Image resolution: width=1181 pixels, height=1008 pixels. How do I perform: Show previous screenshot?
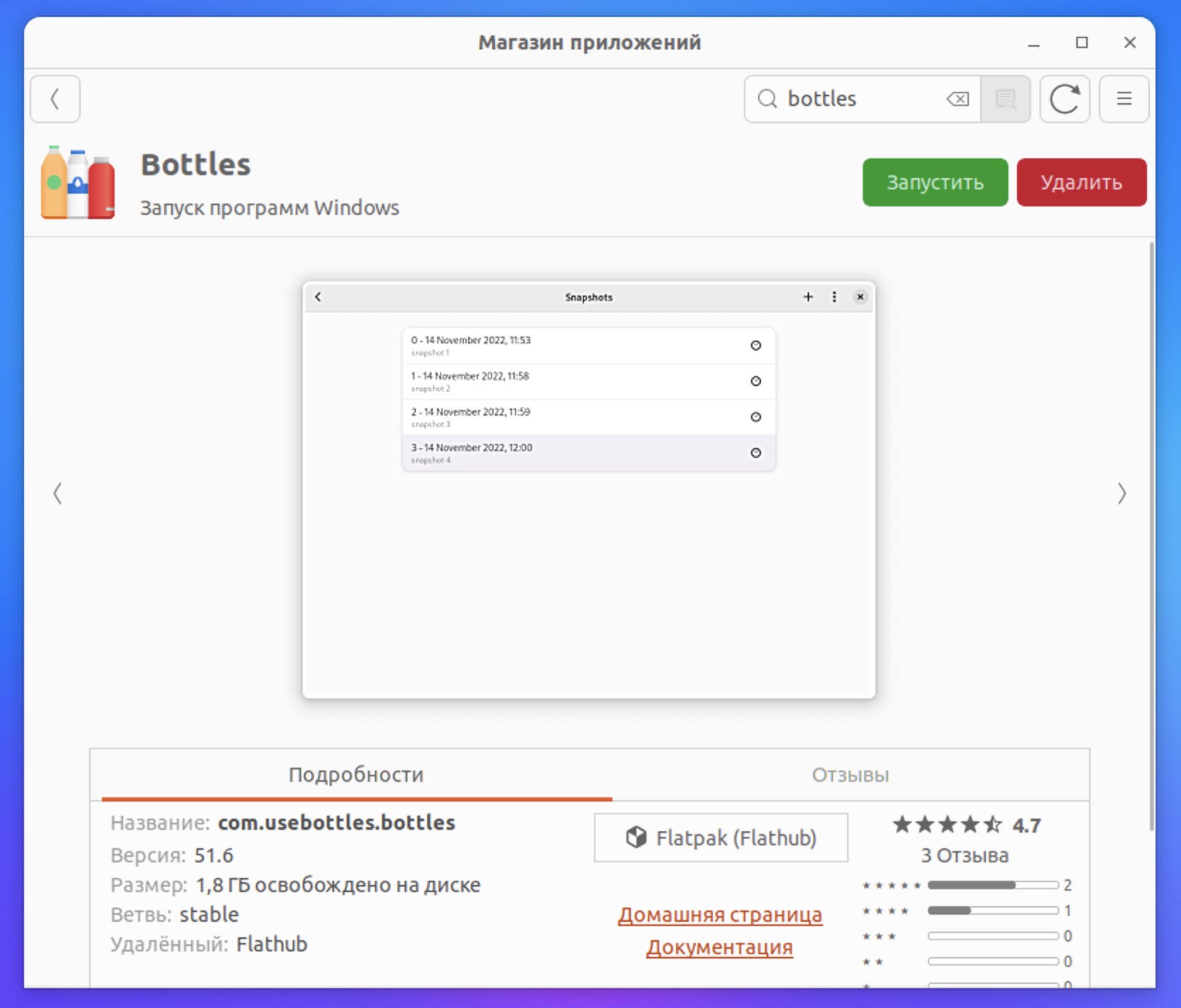pos(57,493)
